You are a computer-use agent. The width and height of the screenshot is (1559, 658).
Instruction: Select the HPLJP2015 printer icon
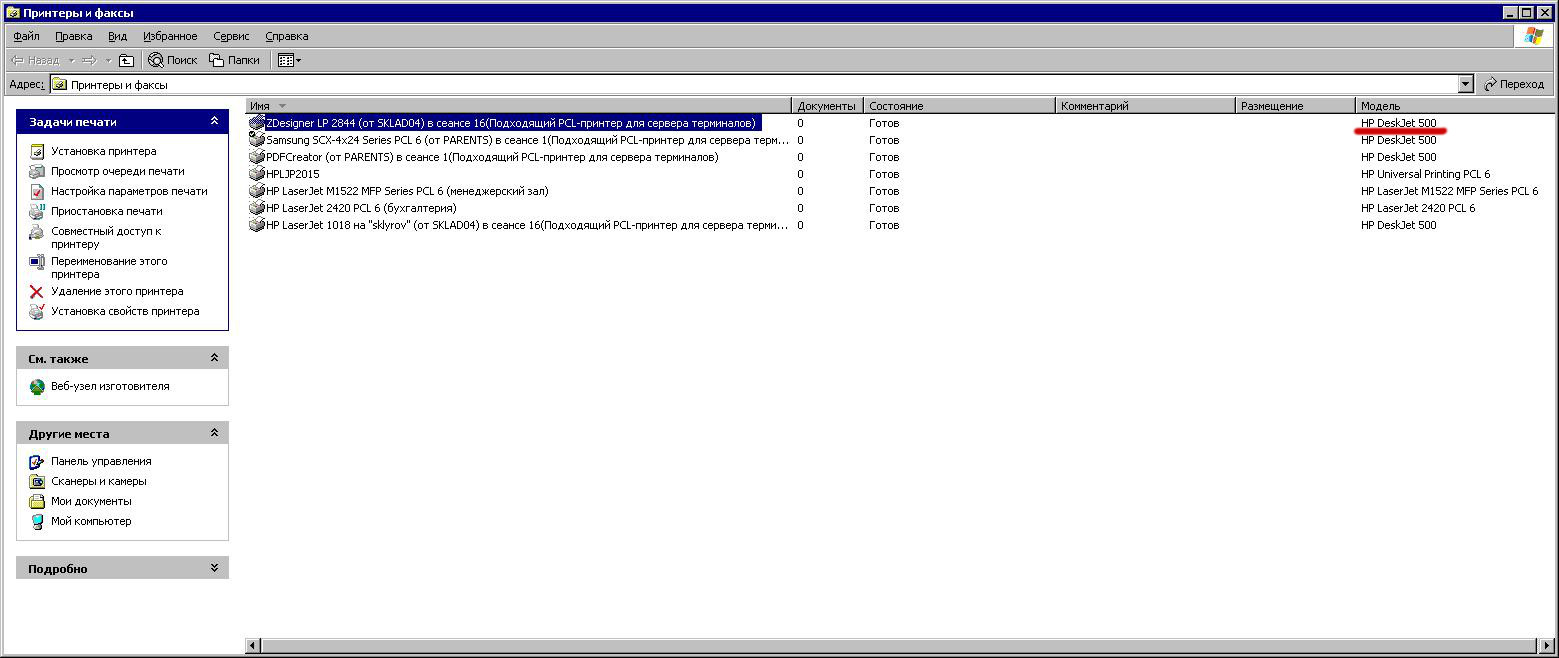tap(257, 174)
